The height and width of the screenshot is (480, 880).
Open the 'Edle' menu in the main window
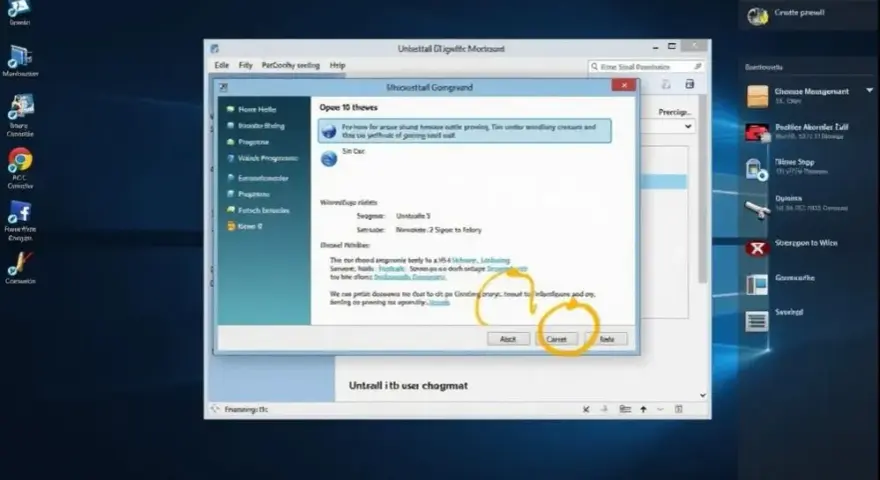coord(222,65)
